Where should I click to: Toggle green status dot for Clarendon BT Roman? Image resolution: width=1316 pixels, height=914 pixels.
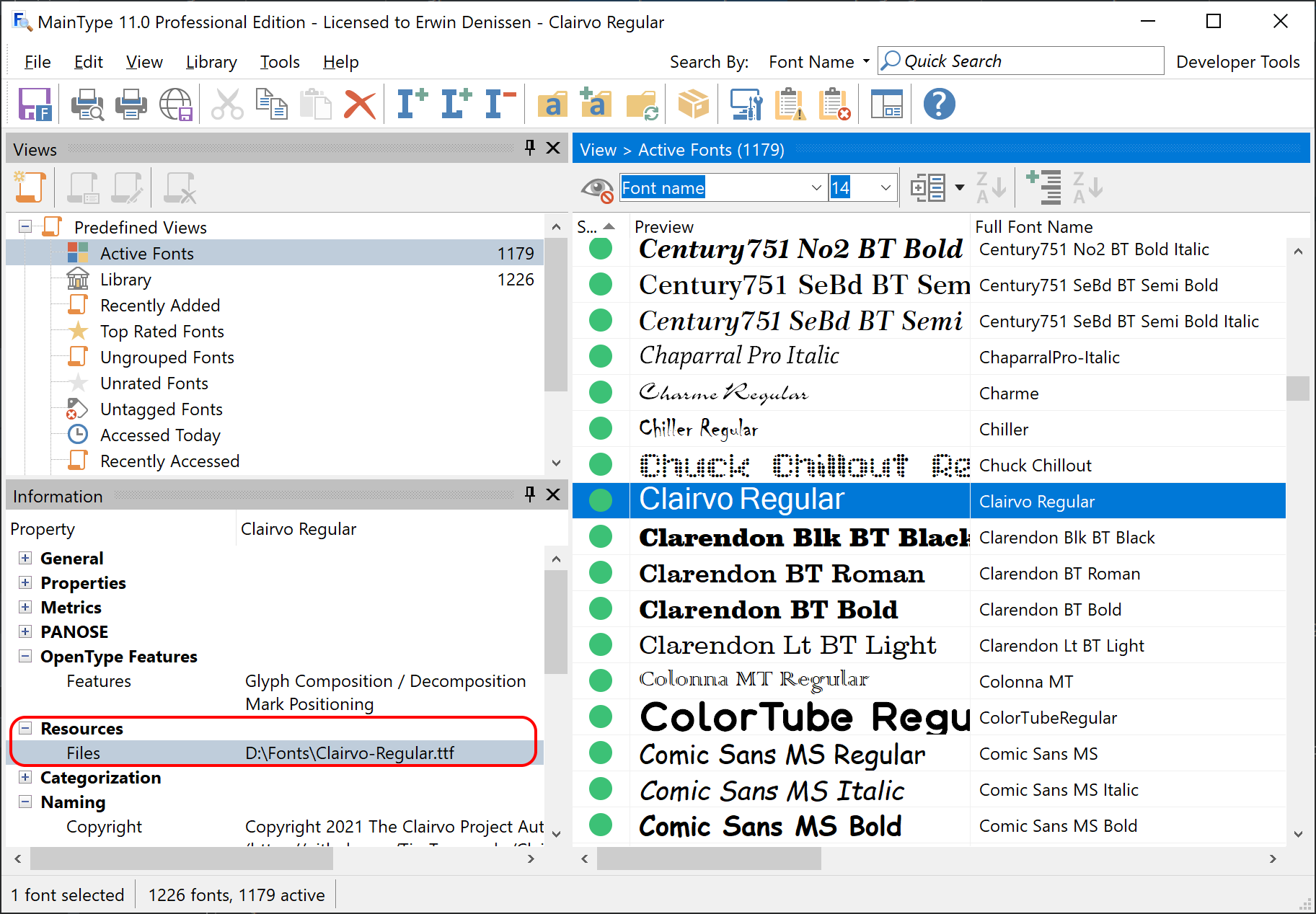pos(601,572)
